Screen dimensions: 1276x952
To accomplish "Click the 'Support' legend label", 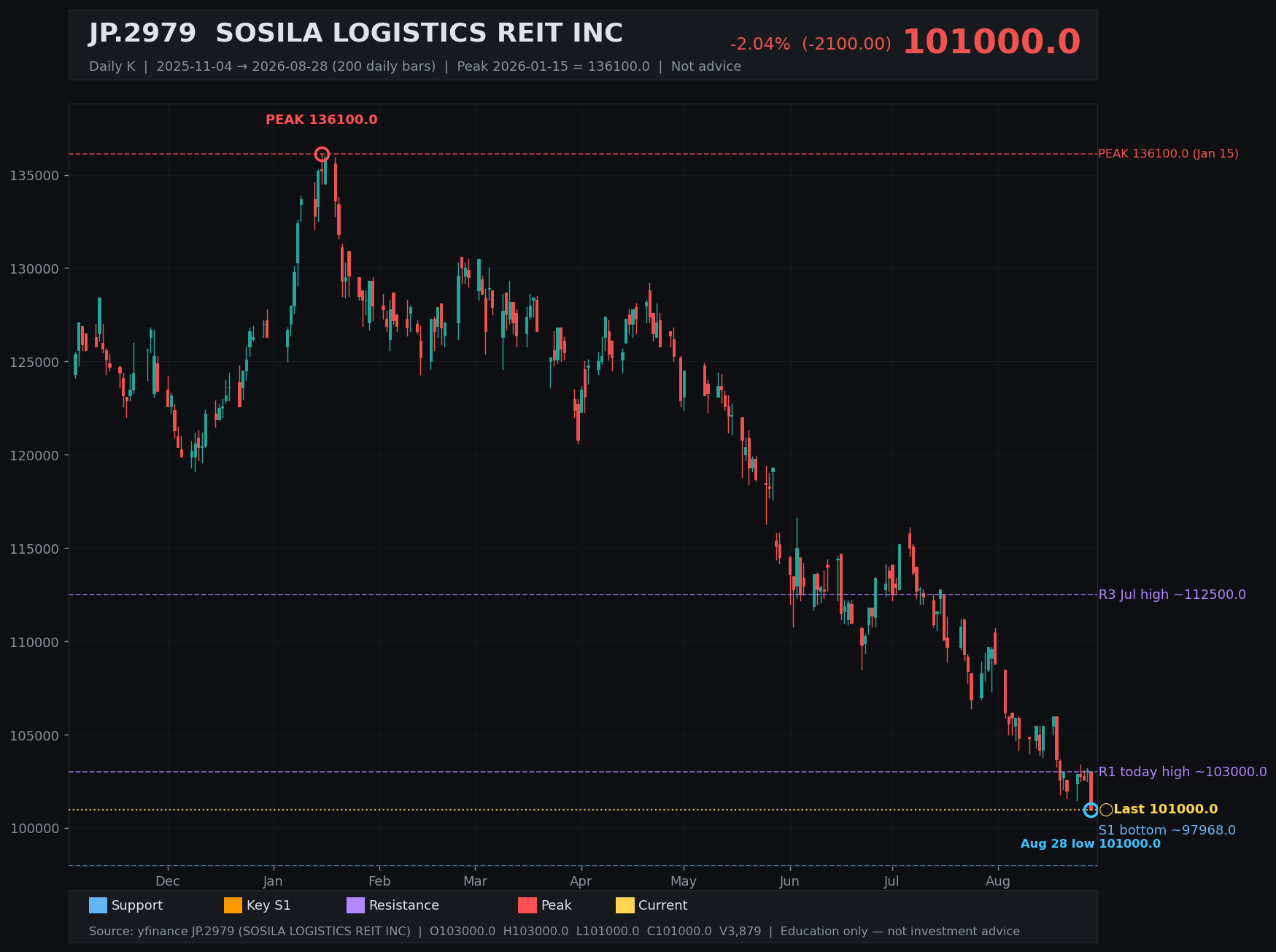I will (x=137, y=905).
